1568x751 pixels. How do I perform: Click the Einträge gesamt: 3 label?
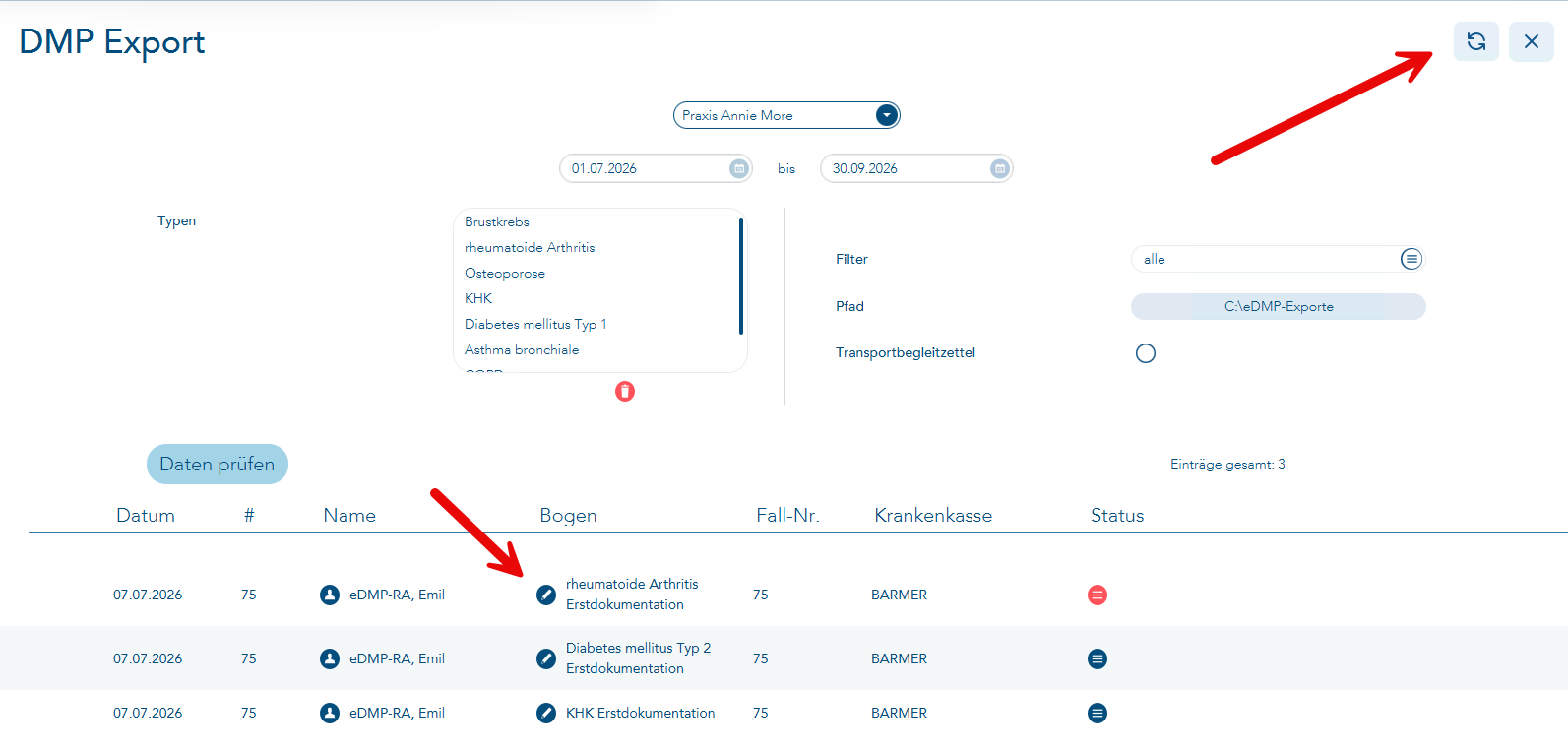(x=1227, y=464)
